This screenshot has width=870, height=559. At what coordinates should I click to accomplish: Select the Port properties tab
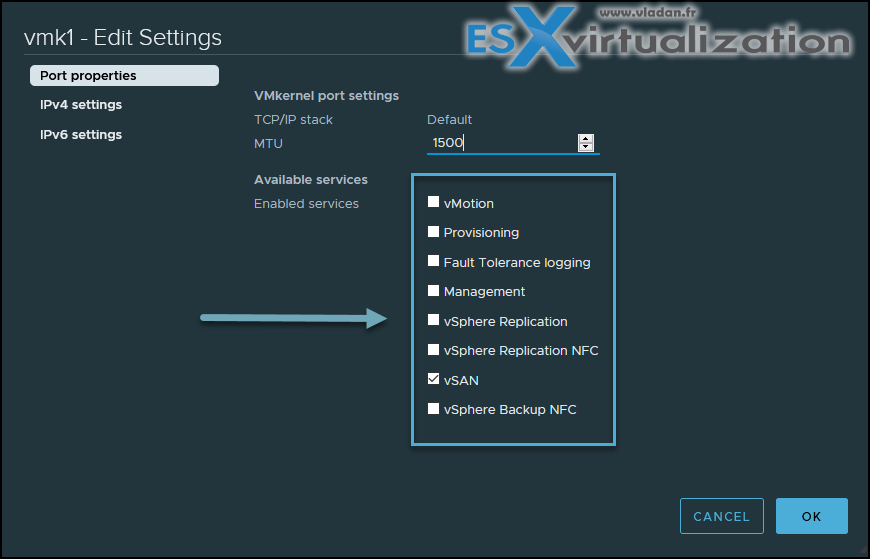click(124, 75)
